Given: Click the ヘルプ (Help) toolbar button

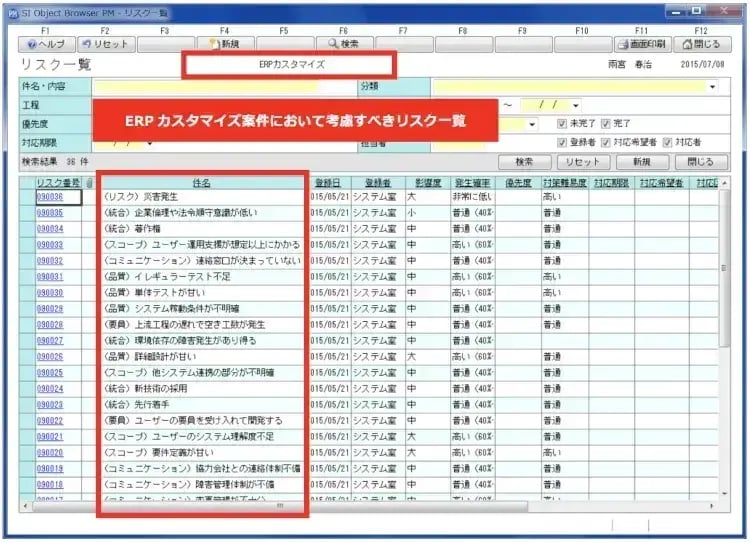Looking at the screenshot, I should click(45, 44).
